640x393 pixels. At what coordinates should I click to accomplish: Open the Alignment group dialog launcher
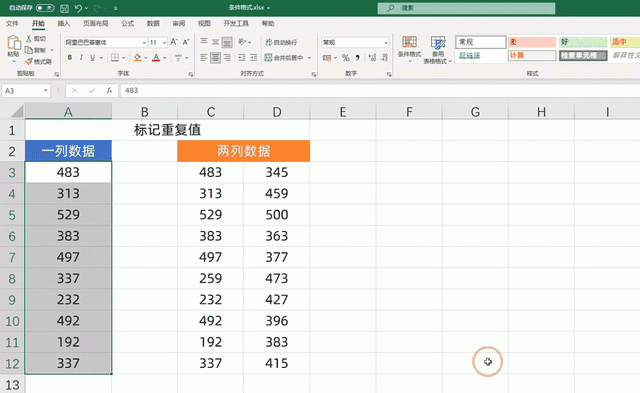click(x=313, y=74)
